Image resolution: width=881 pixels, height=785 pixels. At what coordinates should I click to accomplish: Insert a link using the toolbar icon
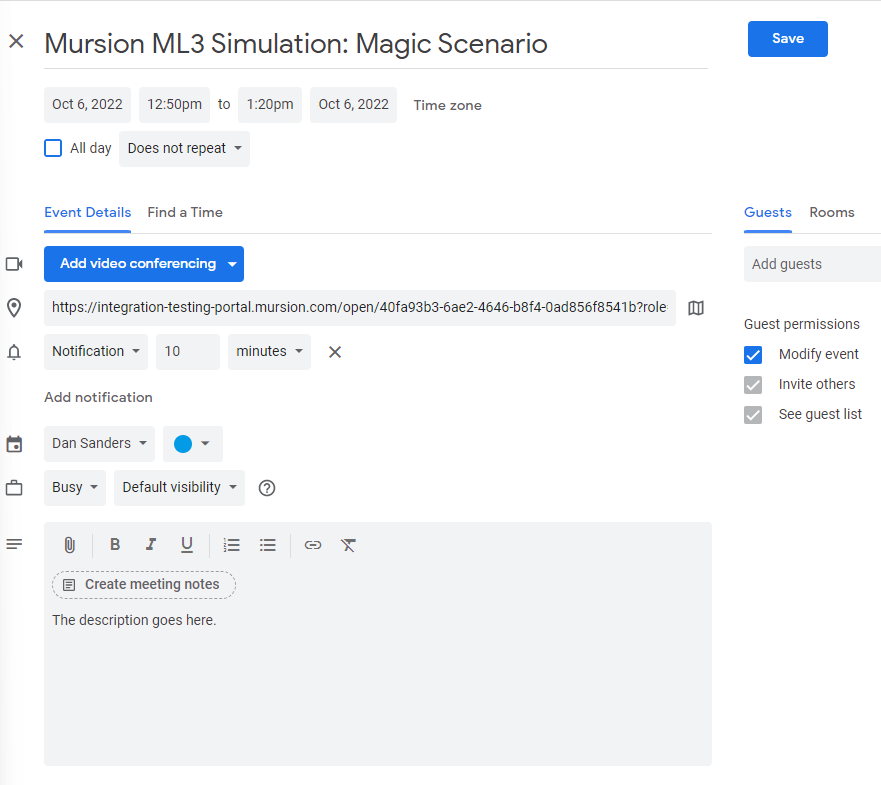pos(312,545)
